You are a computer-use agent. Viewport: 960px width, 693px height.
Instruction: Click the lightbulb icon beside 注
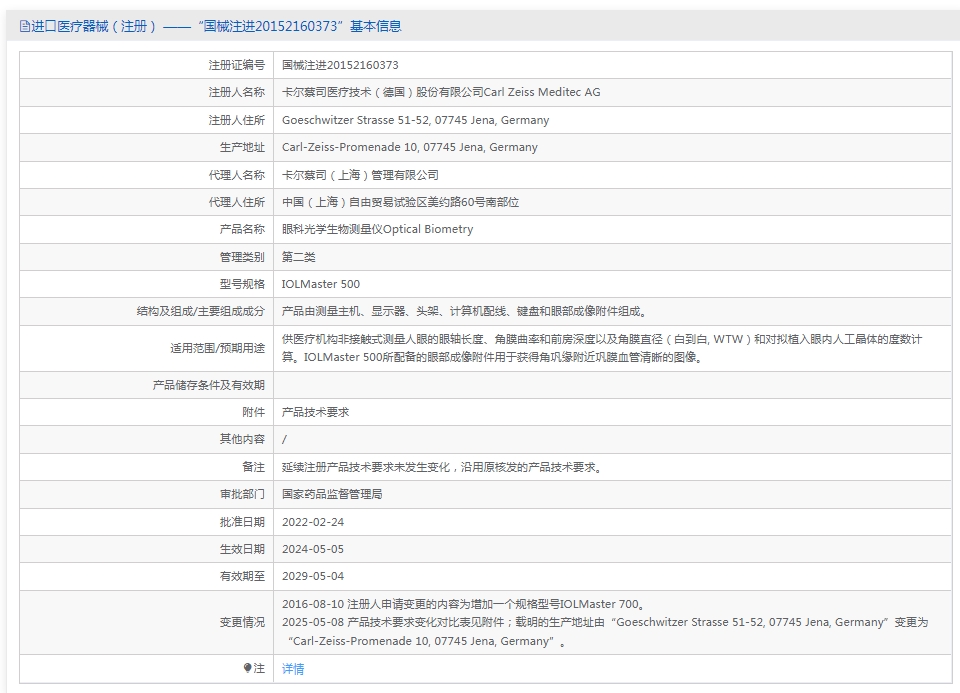point(247,668)
